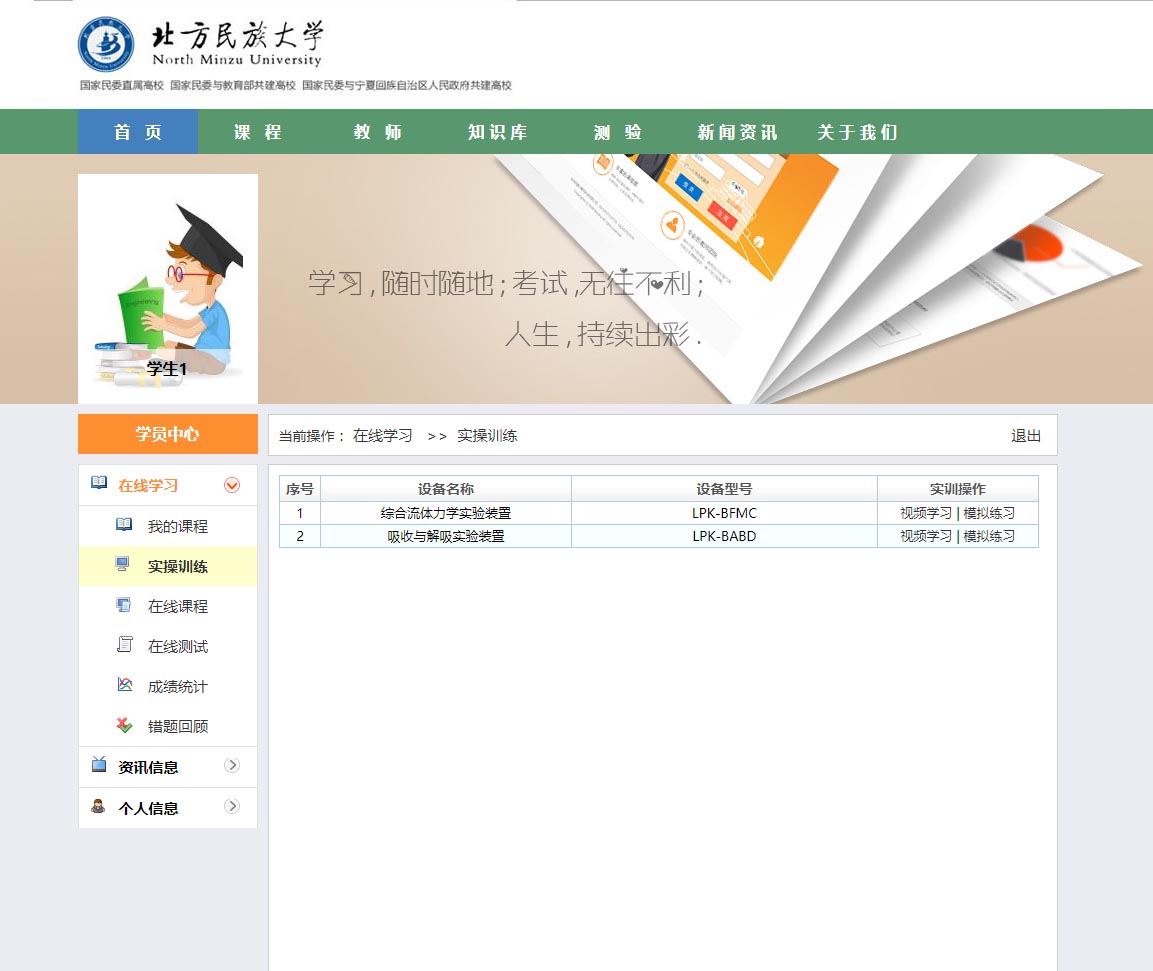This screenshot has height=971, width=1153.
Task: Click the icon beside 在线课程
Action: (124, 605)
